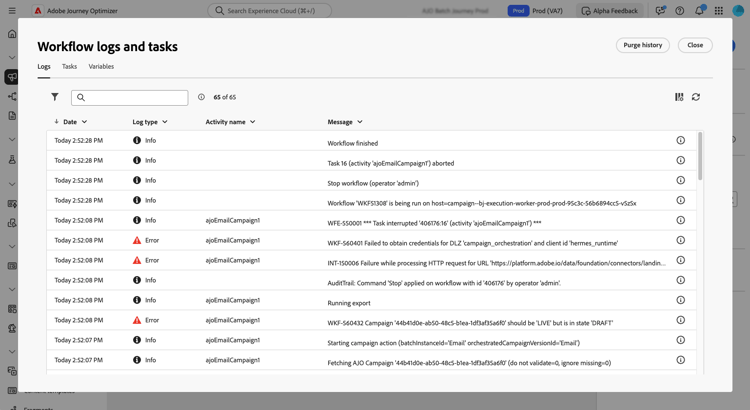Open details for 'Workflow finished' log row
750x410 pixels.
(680, 141)
